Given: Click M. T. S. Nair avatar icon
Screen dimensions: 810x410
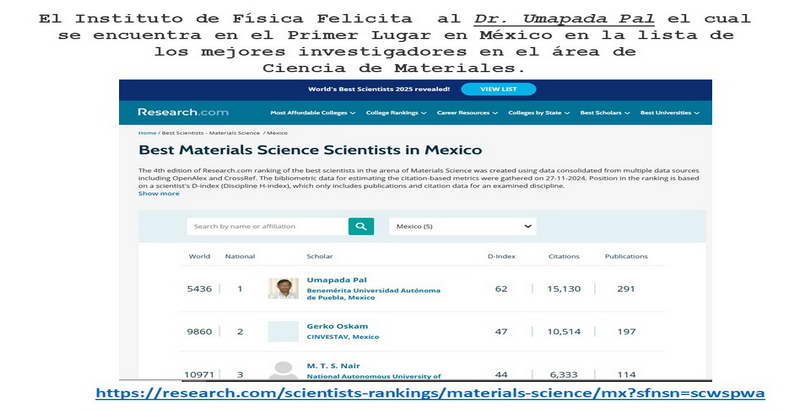Looking at the screenshot, I should pyautogui.click(x=283, y=371).
